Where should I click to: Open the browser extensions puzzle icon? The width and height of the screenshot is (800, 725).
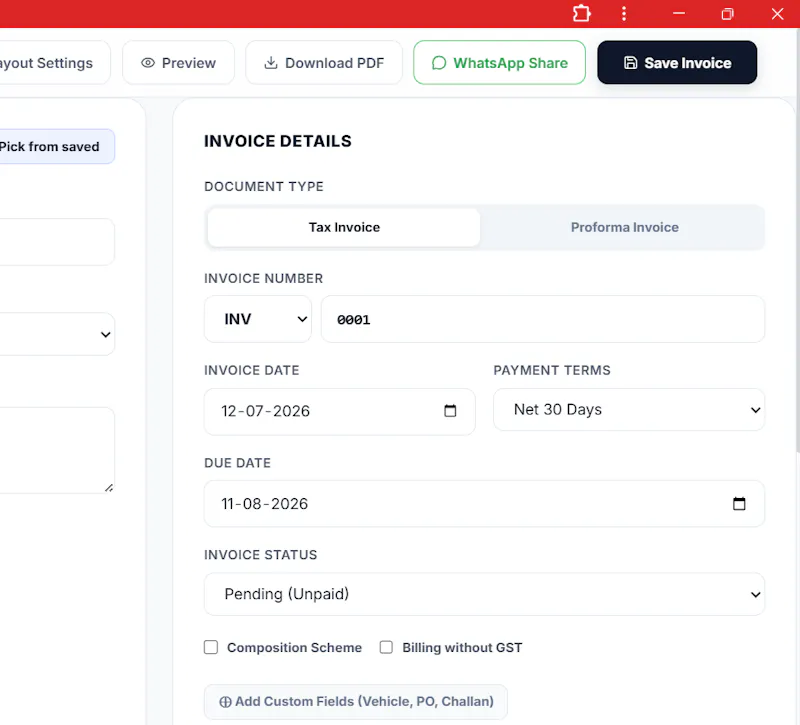581,14
